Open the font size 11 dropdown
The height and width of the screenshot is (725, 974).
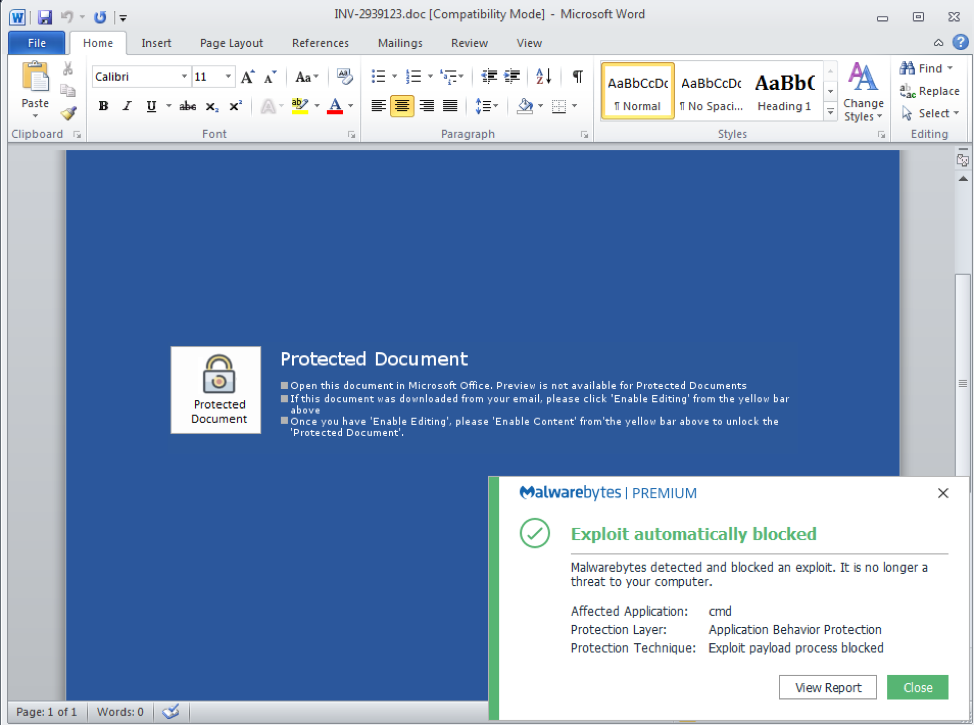[x=228, y=76]
